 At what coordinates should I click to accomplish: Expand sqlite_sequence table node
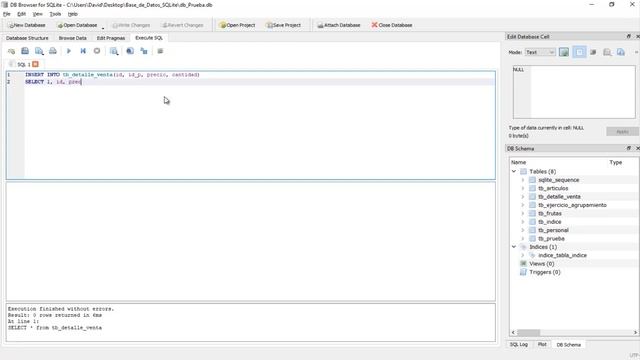tap(522, 180)
